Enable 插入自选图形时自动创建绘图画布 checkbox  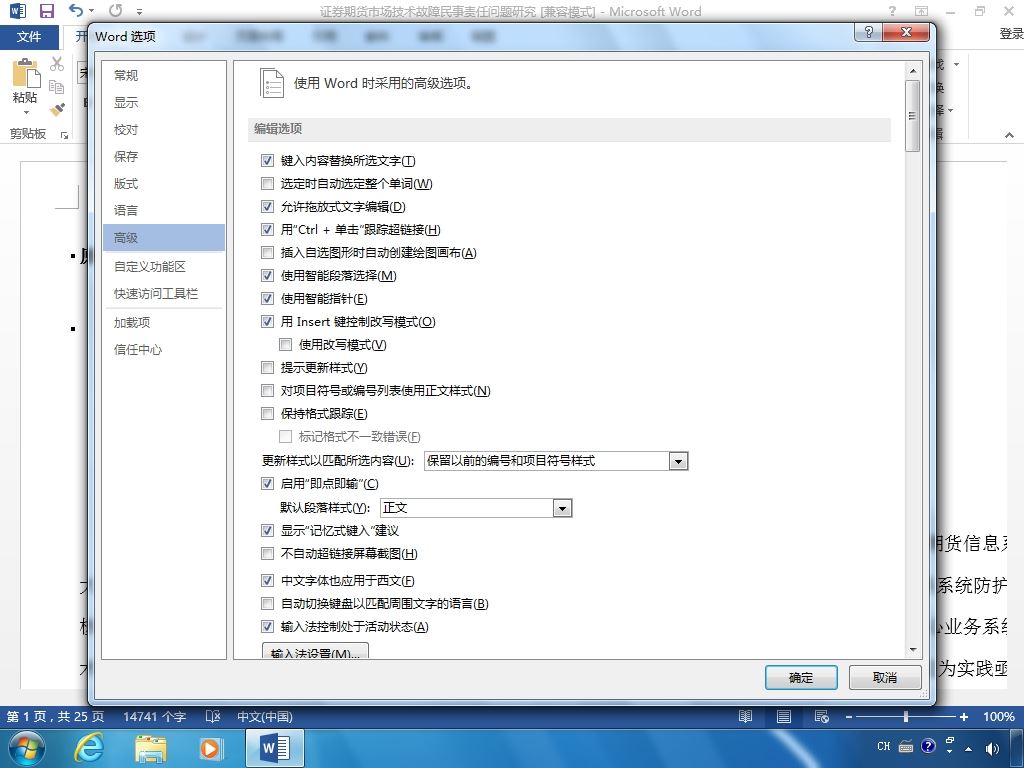pos(267,252)
